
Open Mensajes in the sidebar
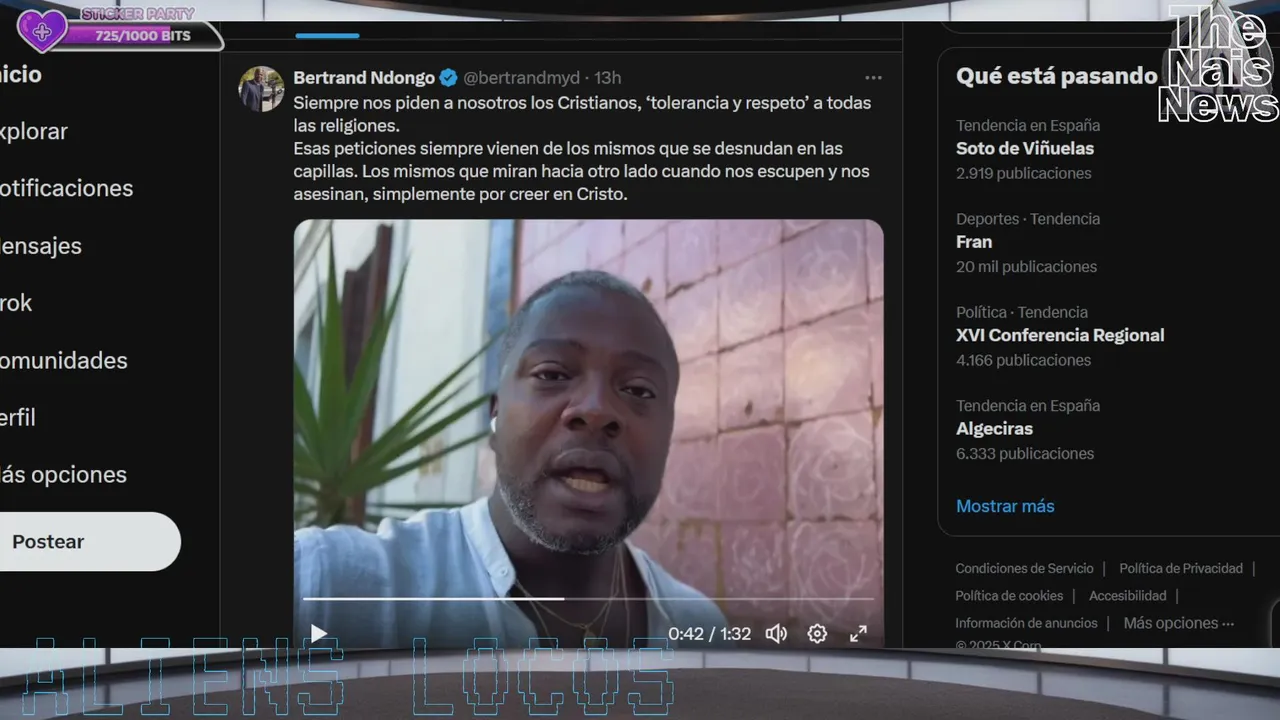pos(41,246)
